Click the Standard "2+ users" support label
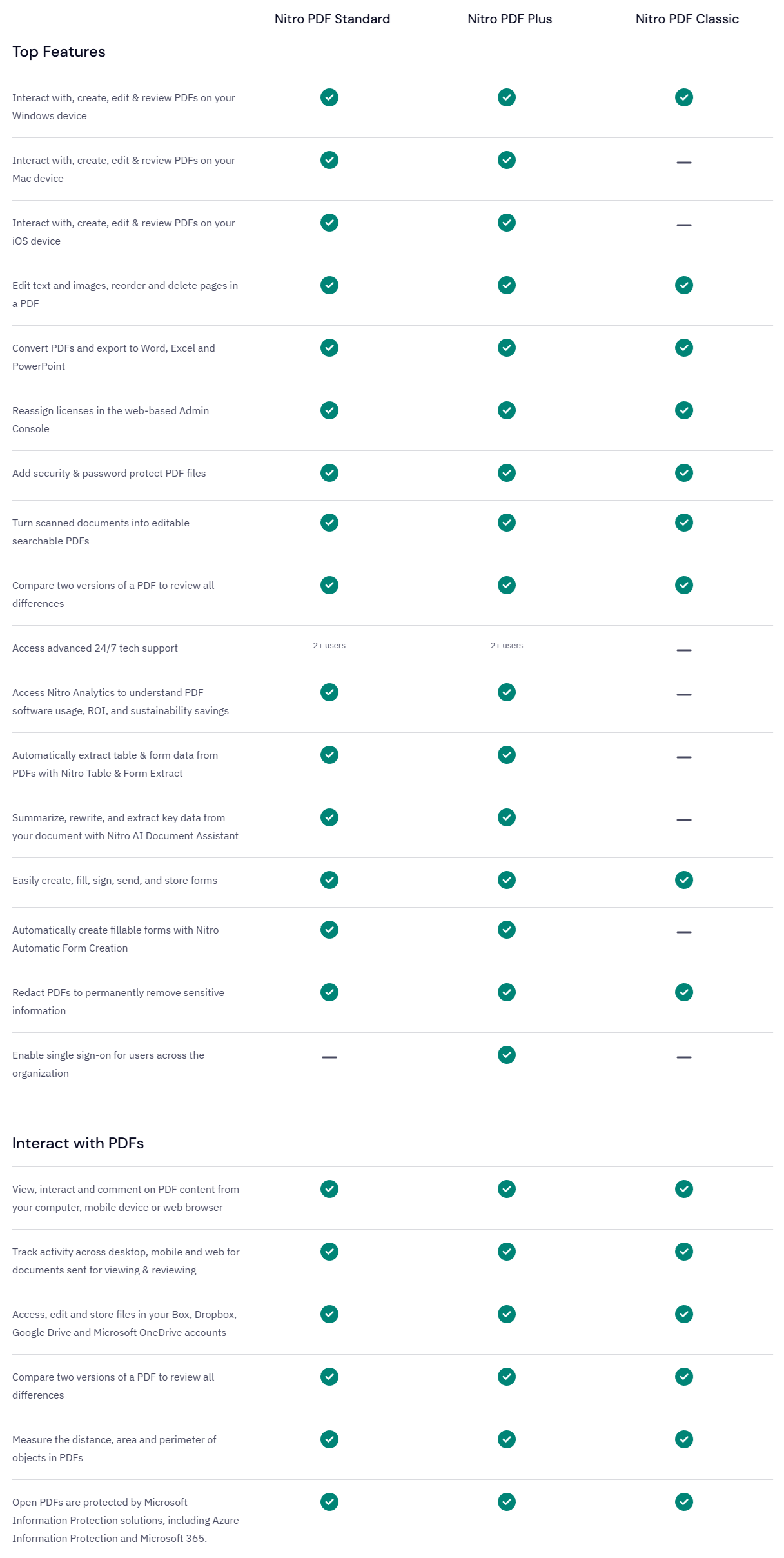 point(329,646)
